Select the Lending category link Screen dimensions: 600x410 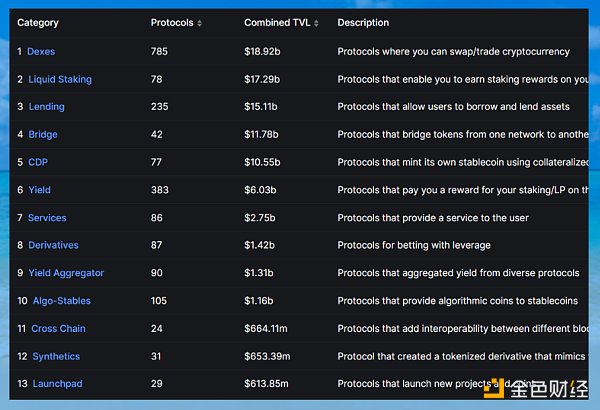46,107
